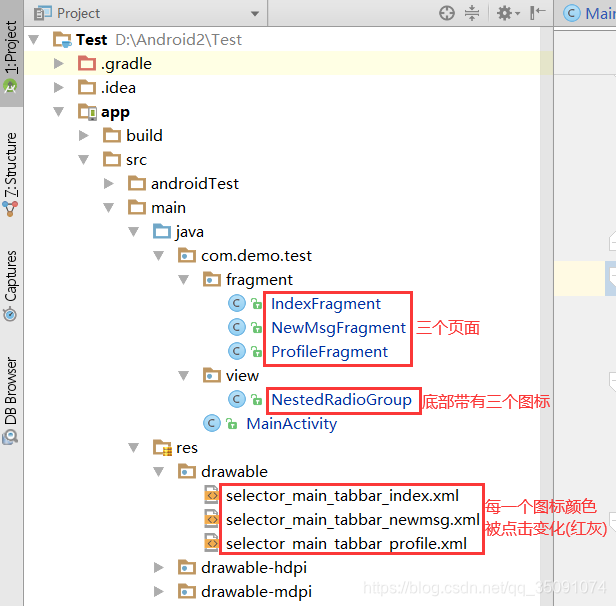The image size is (616, 606).
Task: Expand the build folder arrow
Action: click(83, 135)
